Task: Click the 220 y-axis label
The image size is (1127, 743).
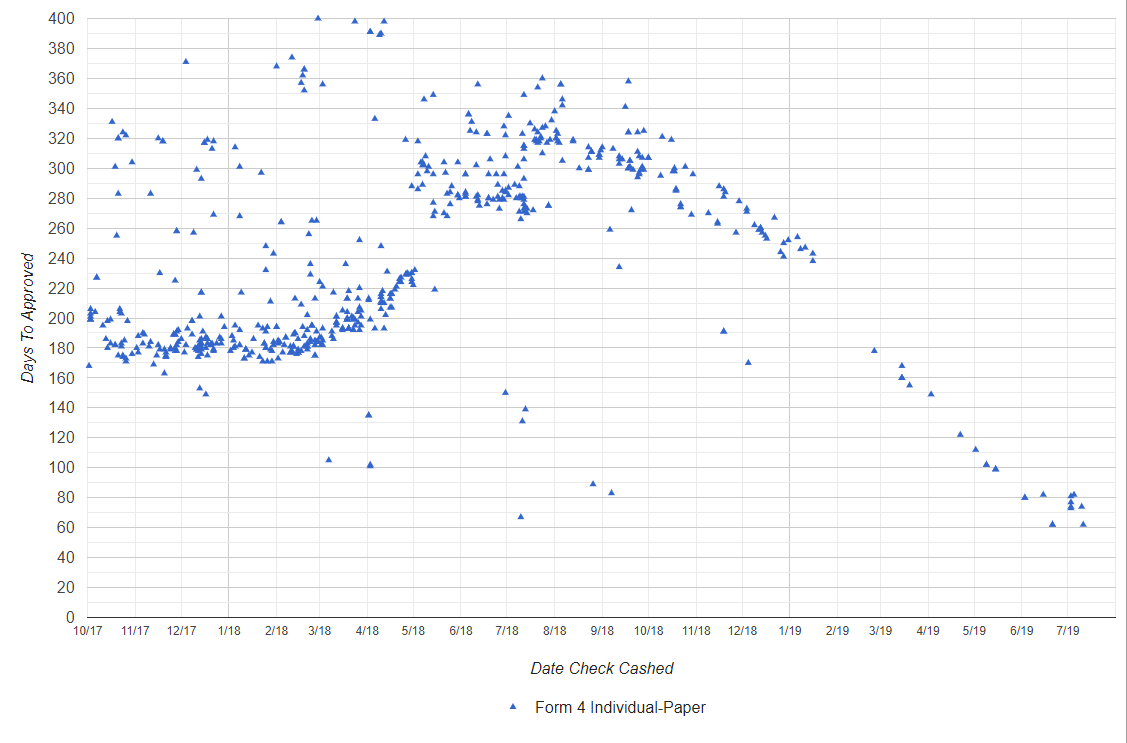Action: 62,288
